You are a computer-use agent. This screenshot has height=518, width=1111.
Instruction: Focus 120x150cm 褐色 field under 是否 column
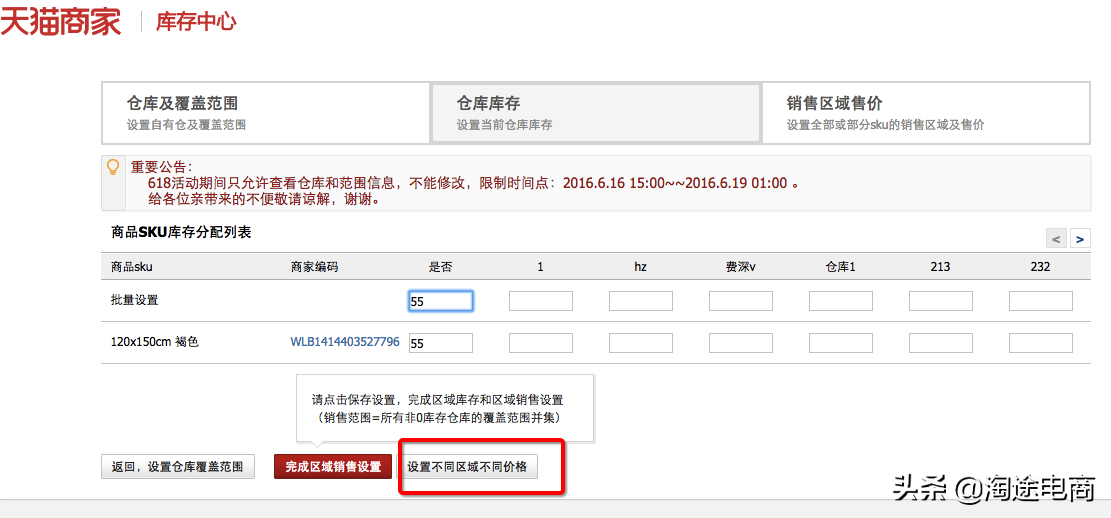pyautogui.click(x=441, y=343)
